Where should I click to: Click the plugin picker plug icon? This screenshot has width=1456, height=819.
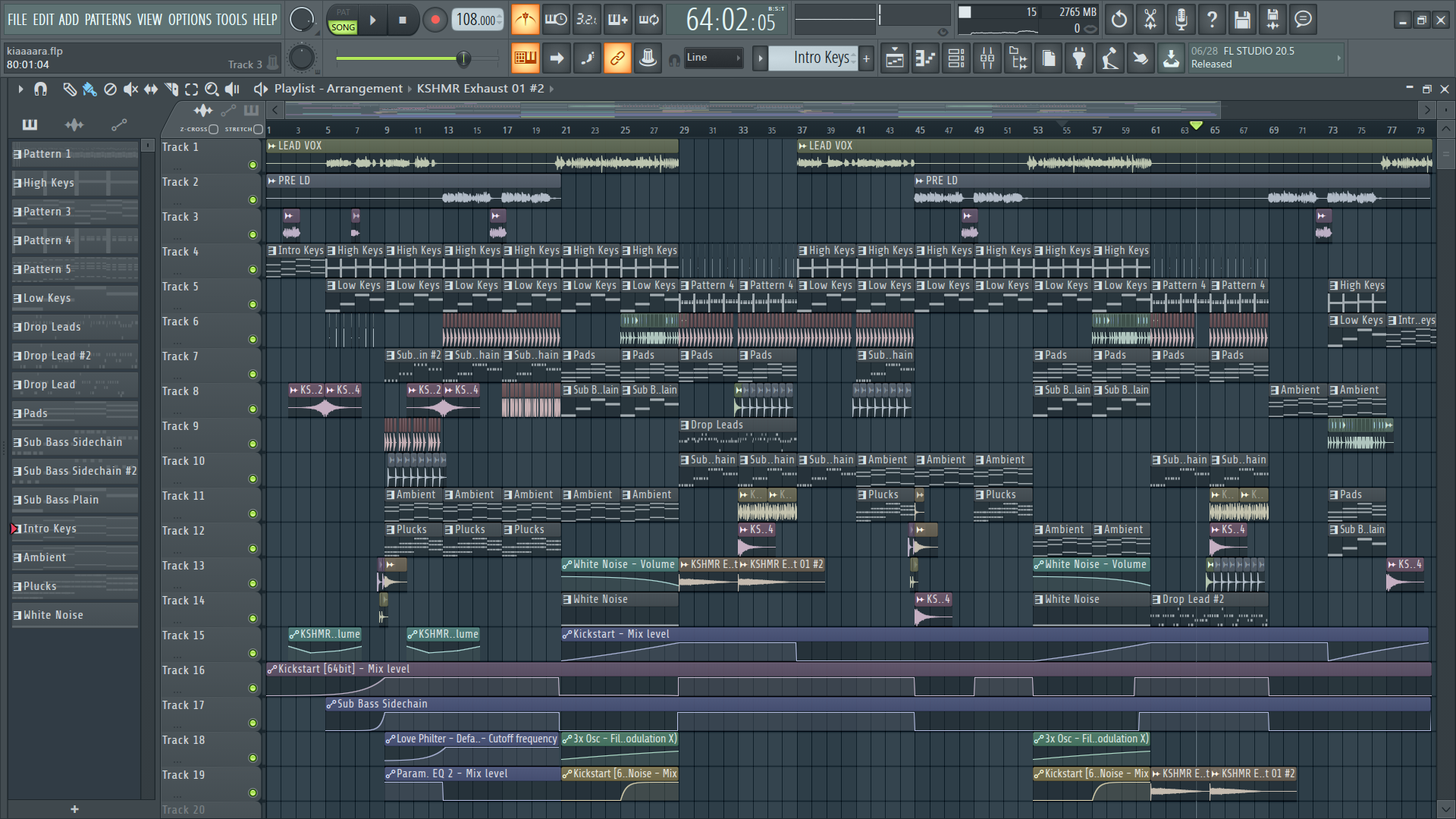point(1079,58)
